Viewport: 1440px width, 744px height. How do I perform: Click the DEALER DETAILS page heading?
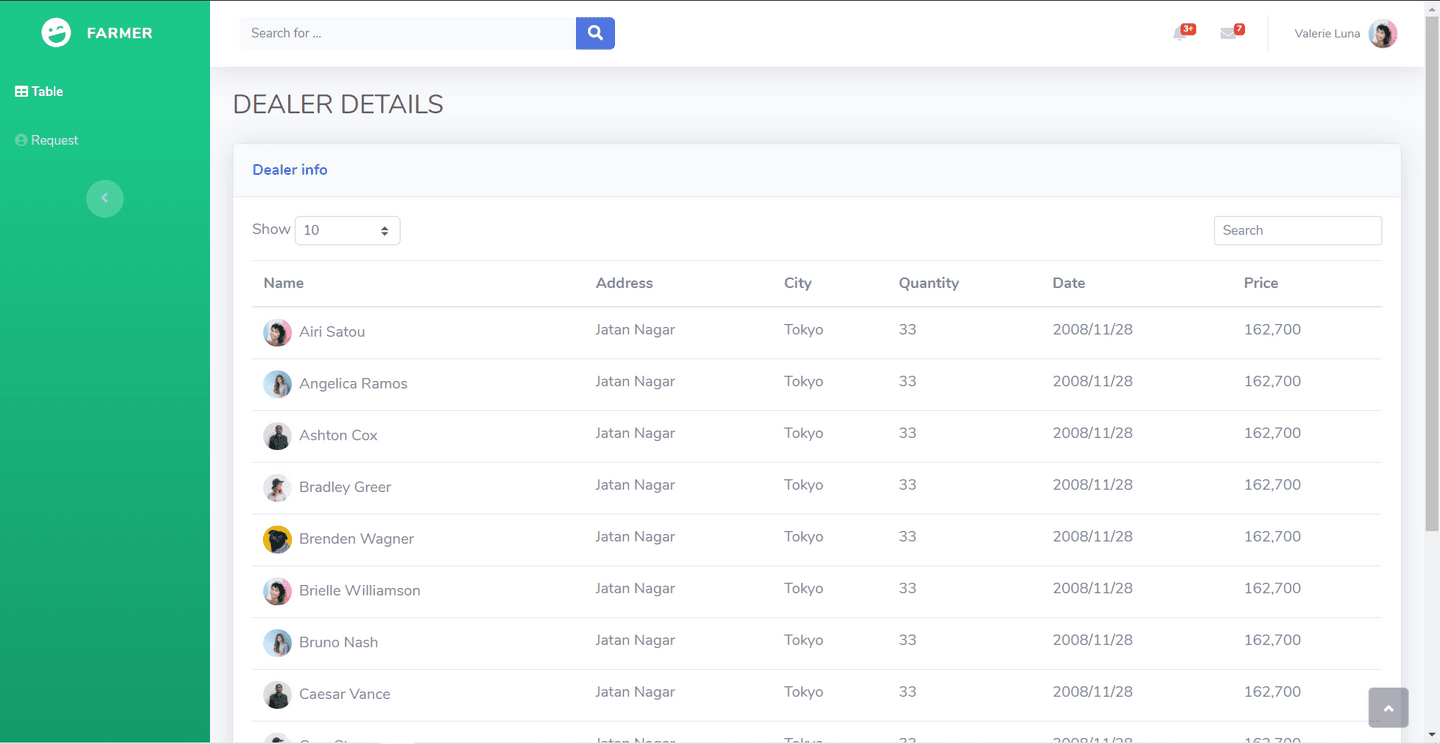[338, 104]
